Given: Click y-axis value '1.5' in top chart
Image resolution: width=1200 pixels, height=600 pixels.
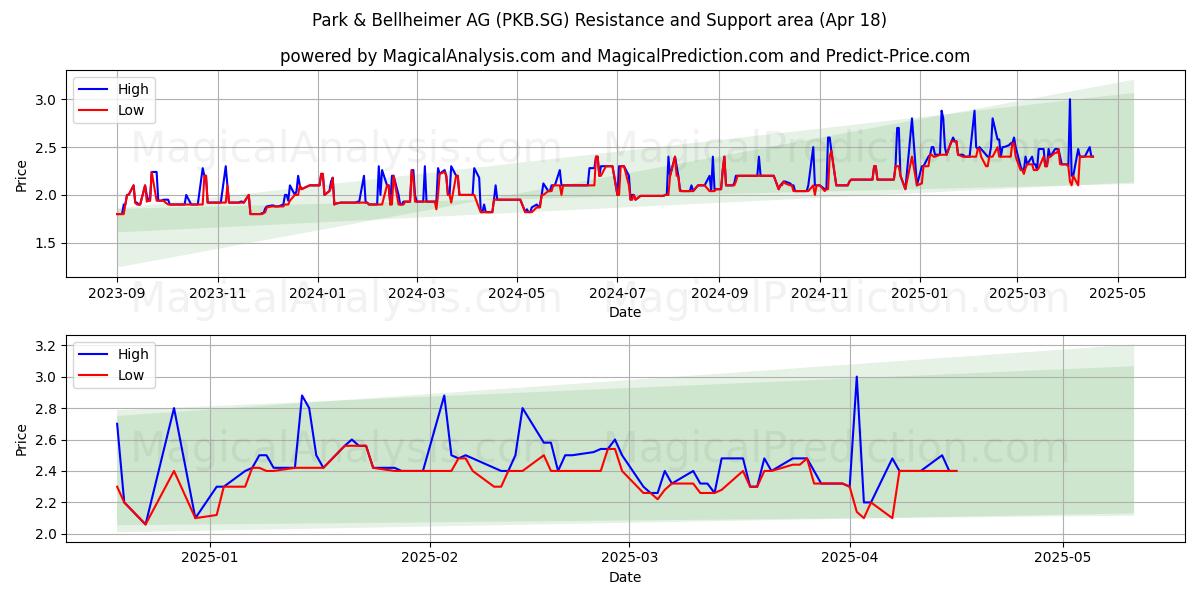Looking at the screenshot, I should (48, 244).
